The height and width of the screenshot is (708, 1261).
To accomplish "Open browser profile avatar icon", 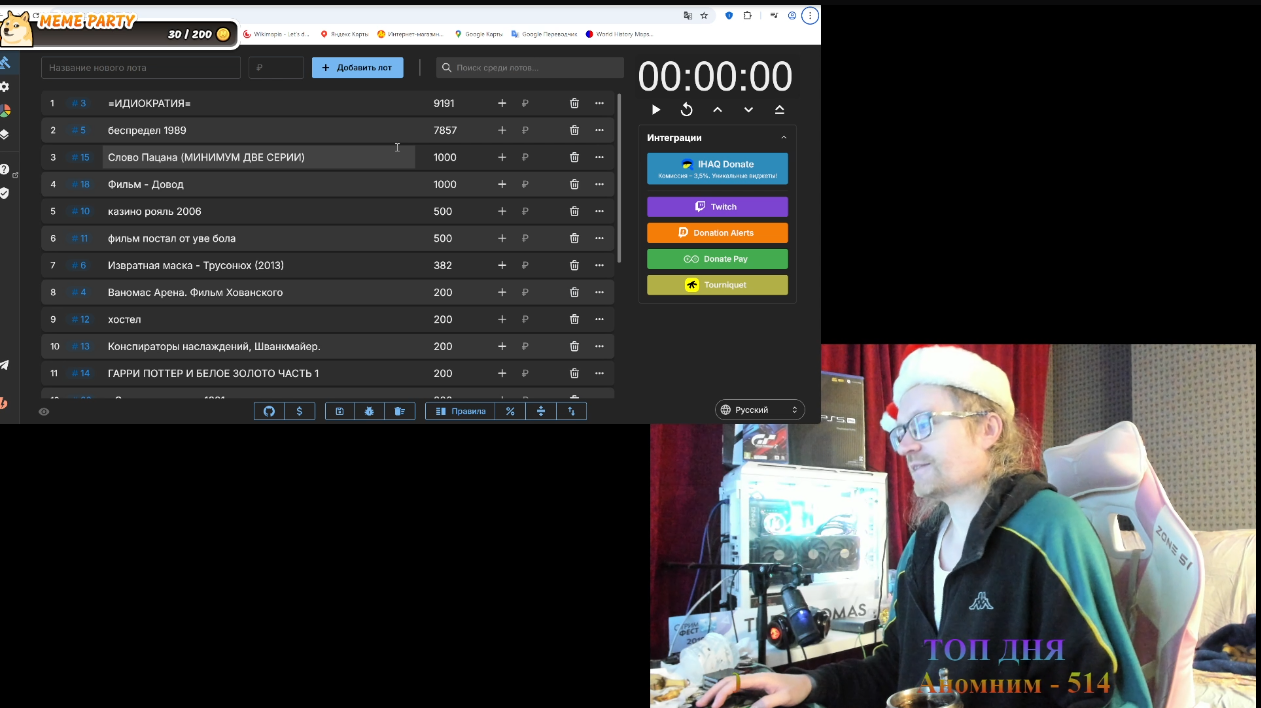I will [x=792, y=16].
